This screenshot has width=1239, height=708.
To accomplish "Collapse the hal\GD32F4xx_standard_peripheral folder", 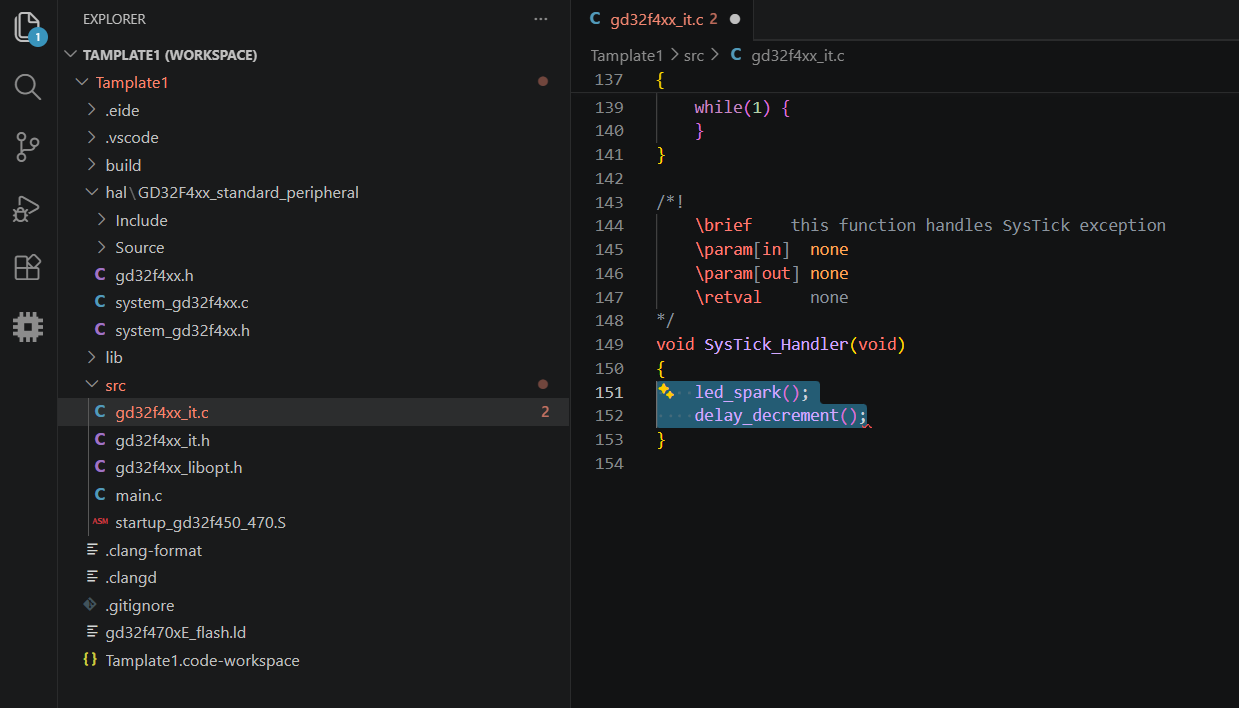I will pyautogui.click(x=92, y=192).
